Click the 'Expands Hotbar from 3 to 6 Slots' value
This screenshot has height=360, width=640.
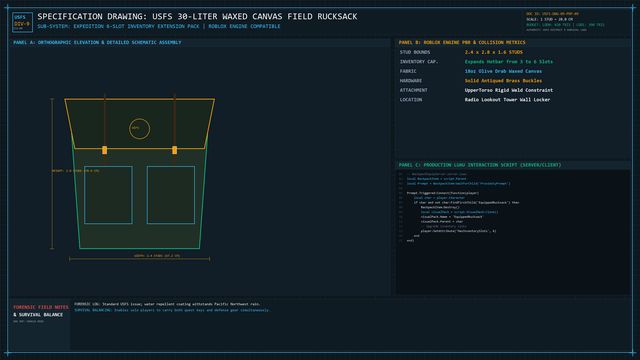(x=509, y=62)
